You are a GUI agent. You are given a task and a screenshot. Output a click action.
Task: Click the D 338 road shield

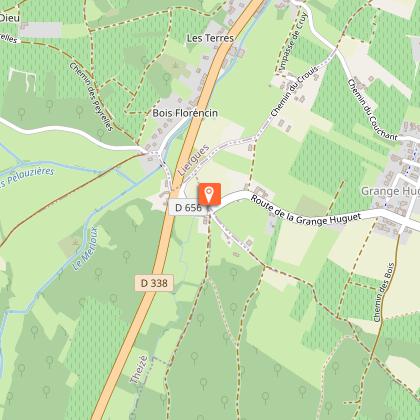click(154, 283)
